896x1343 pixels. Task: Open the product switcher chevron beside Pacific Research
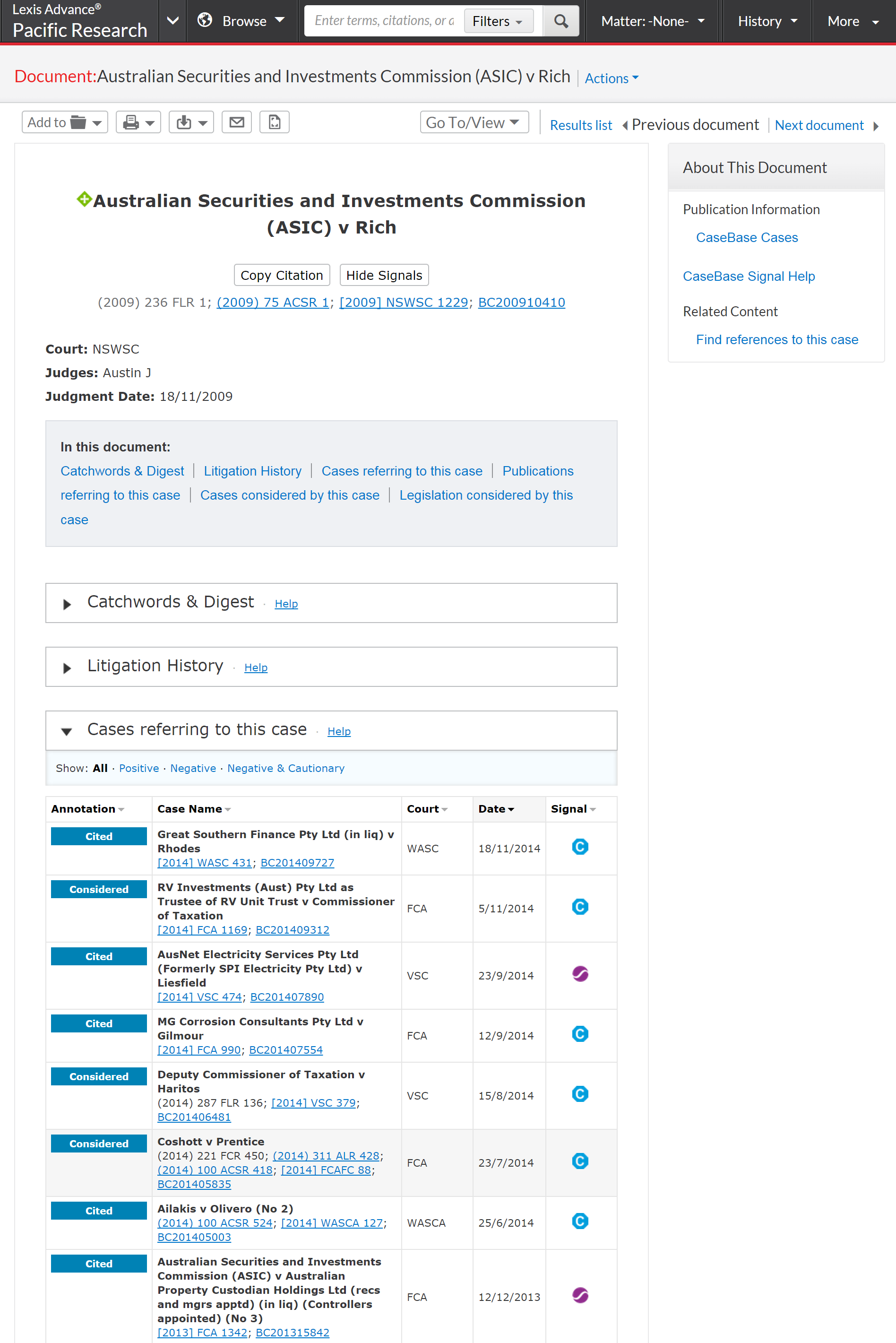tap(172, 21)
